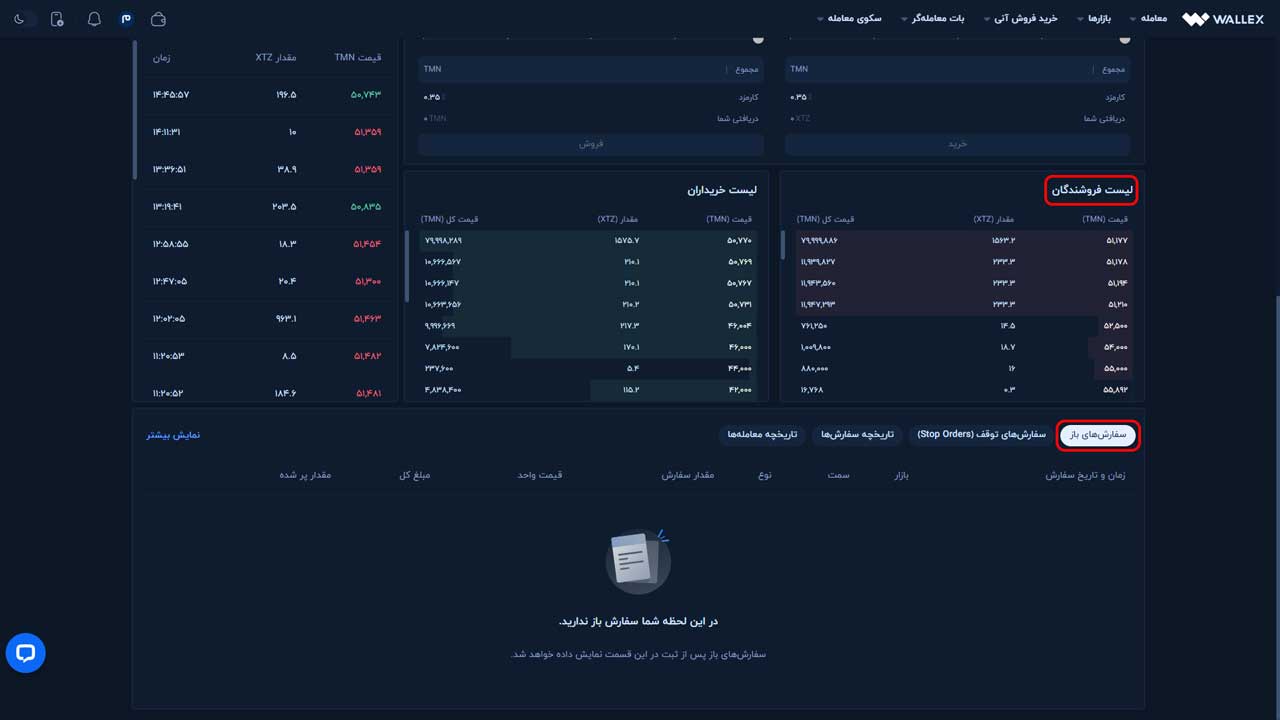
Task: Select buyer price ۵۰,۷۶۹ row
Action: [588, 262]
